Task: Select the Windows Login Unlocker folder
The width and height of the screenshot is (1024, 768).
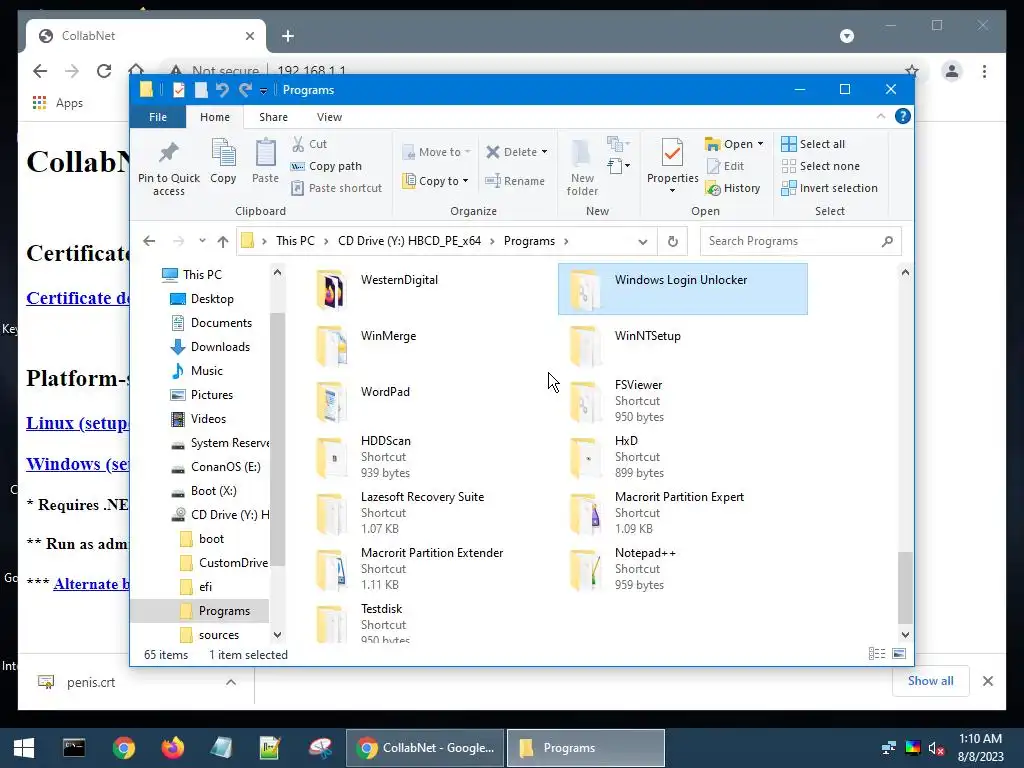Action: (682, 289)
